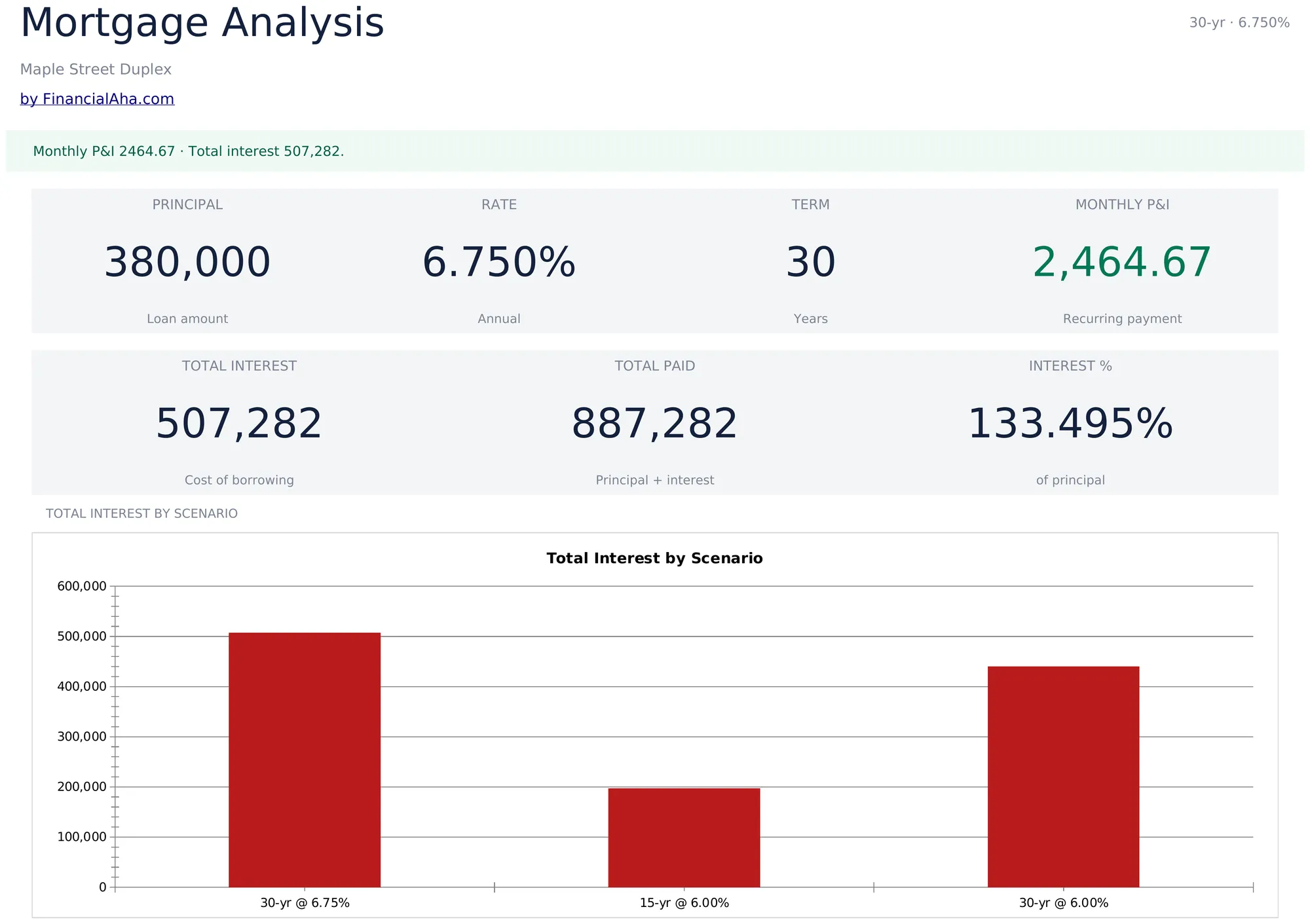Select the 133.495% interest value
The height and width of the screenshot is (924, 1310).
[1070, 424]
